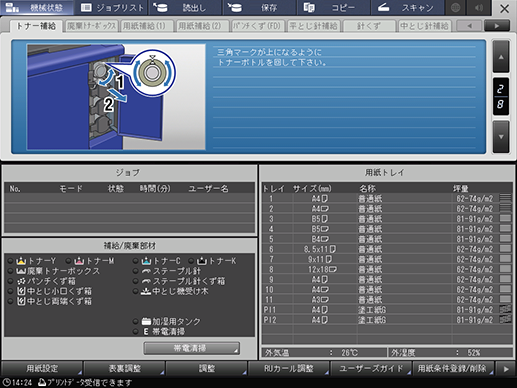Screen dimensions: 517x388
Task: Click the トナーC status indicator dot
Action: 136,261
